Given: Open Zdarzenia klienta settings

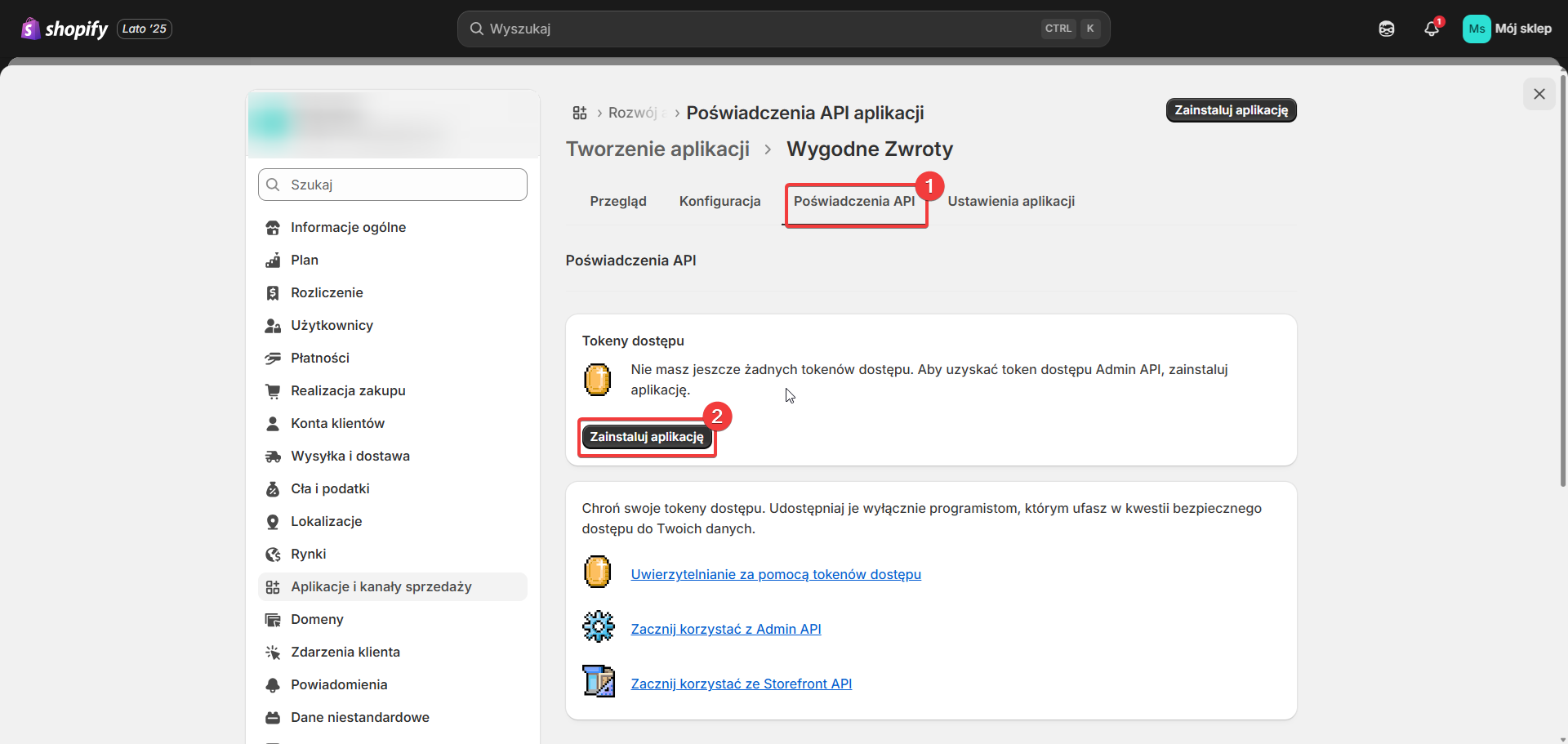Looking at the screenshot, I should [x=345, y=652].
